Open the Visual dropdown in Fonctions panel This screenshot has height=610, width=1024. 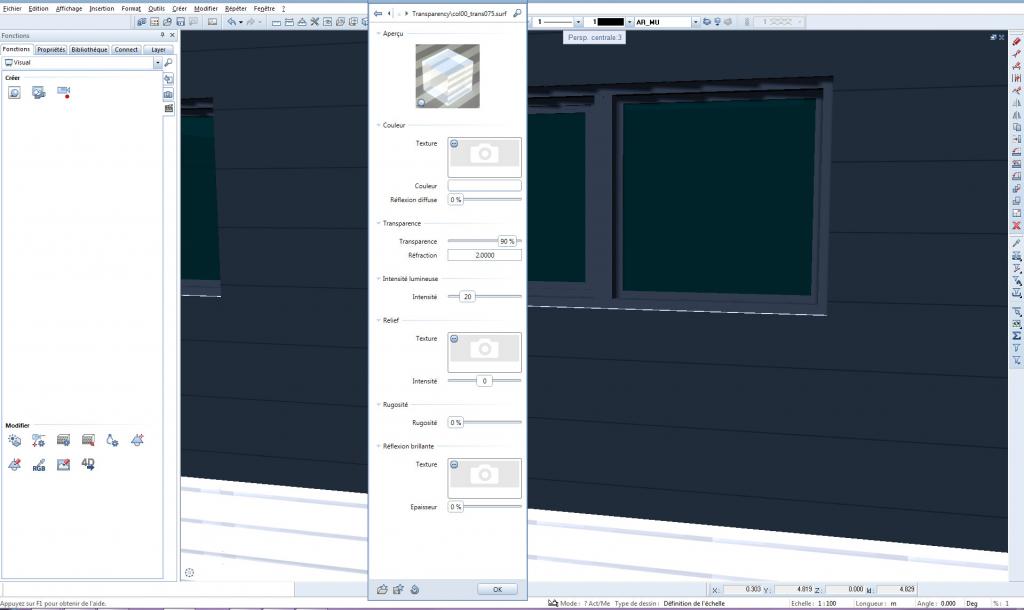tap(157, 63)
